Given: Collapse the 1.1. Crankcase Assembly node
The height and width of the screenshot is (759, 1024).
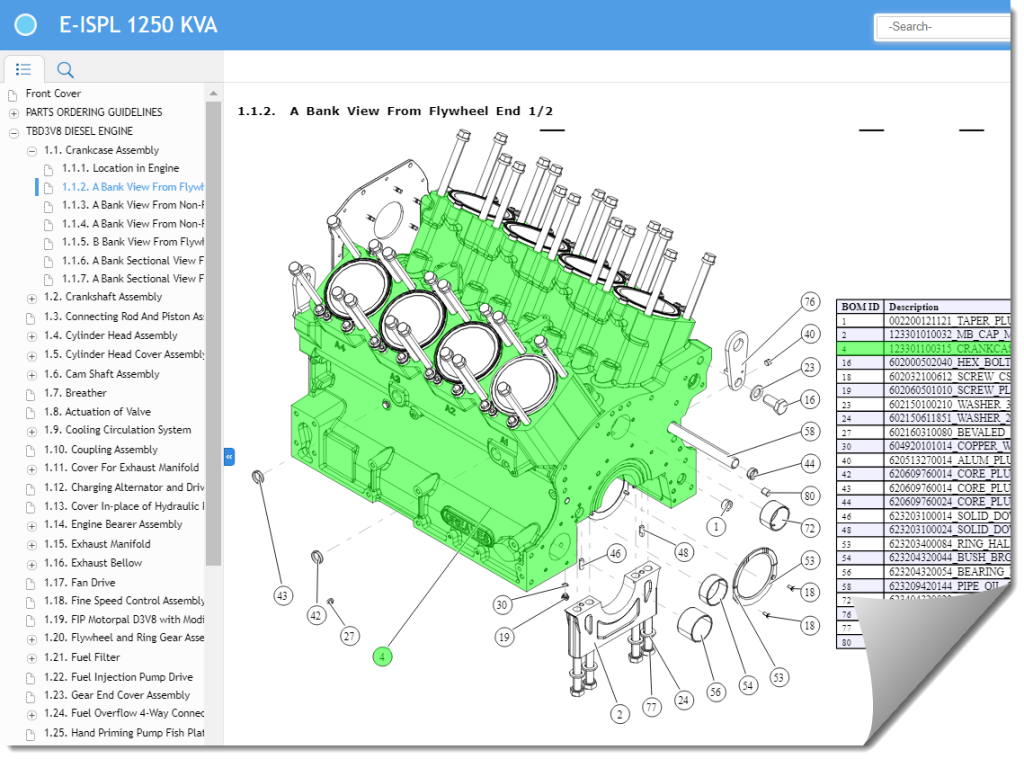Looking at the screenshot, I should coord(32,151).
